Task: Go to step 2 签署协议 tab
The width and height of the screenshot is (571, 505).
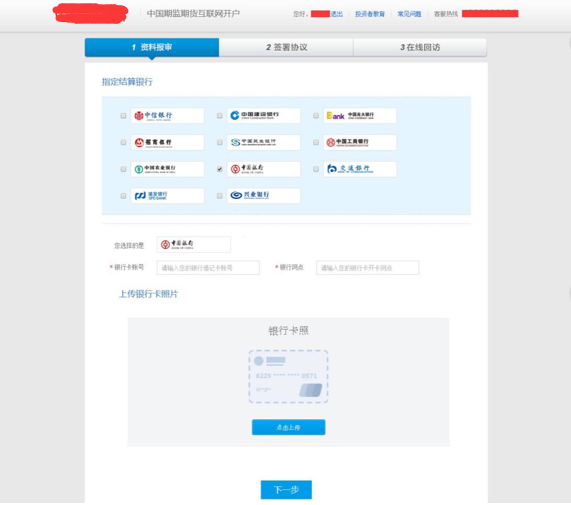Action: point(286,47)
